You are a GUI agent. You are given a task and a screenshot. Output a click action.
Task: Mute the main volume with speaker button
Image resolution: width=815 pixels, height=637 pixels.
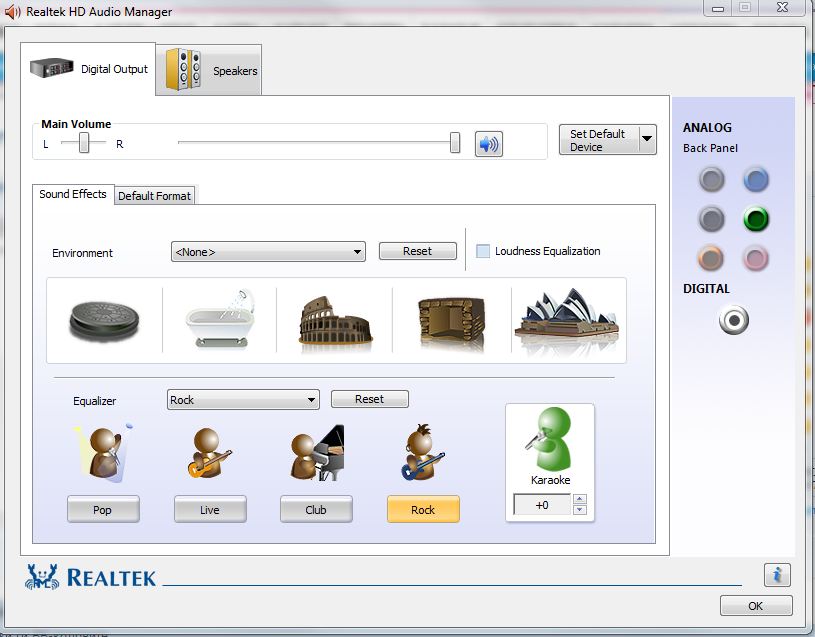(x=489, y=144)
